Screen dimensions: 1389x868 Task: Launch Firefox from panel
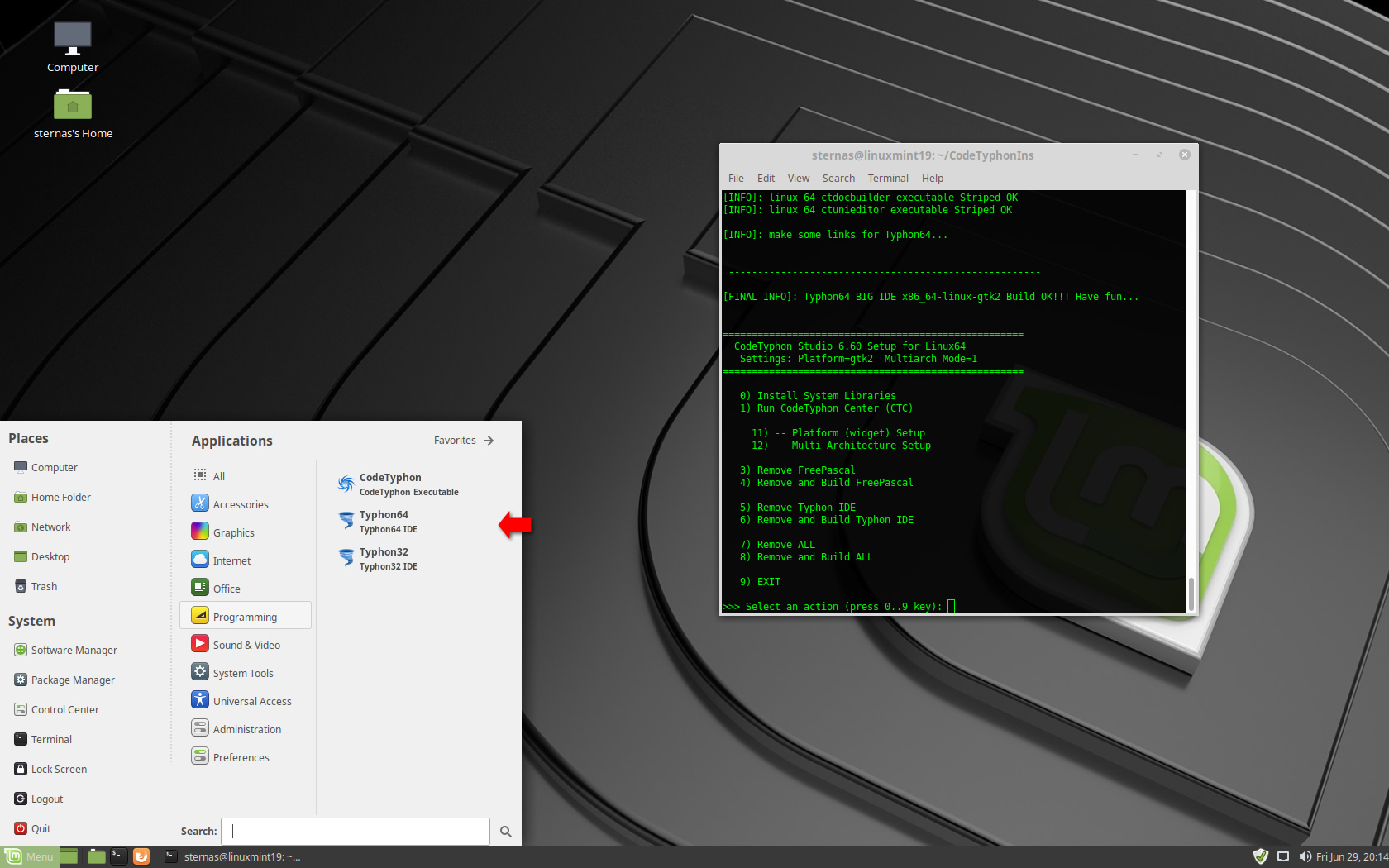click(x=141, y=856)
